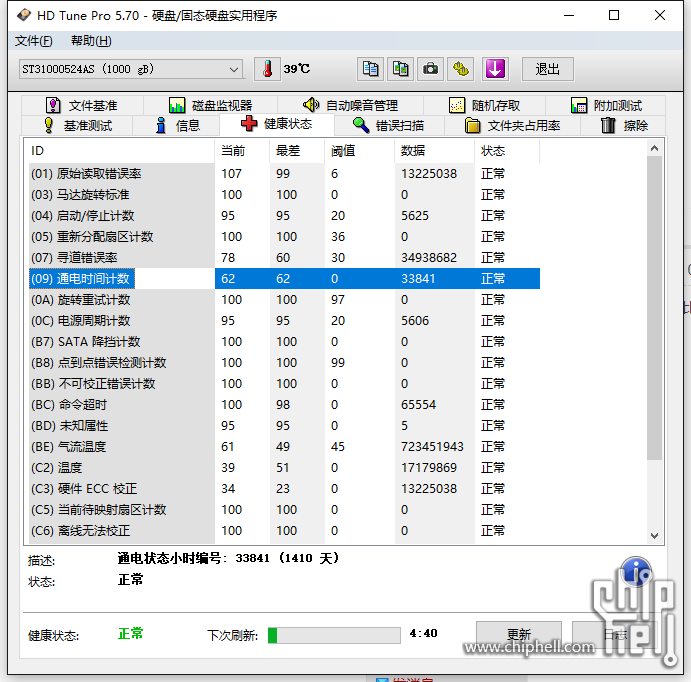Open options via the yellow tools icon

click(461, 69)
